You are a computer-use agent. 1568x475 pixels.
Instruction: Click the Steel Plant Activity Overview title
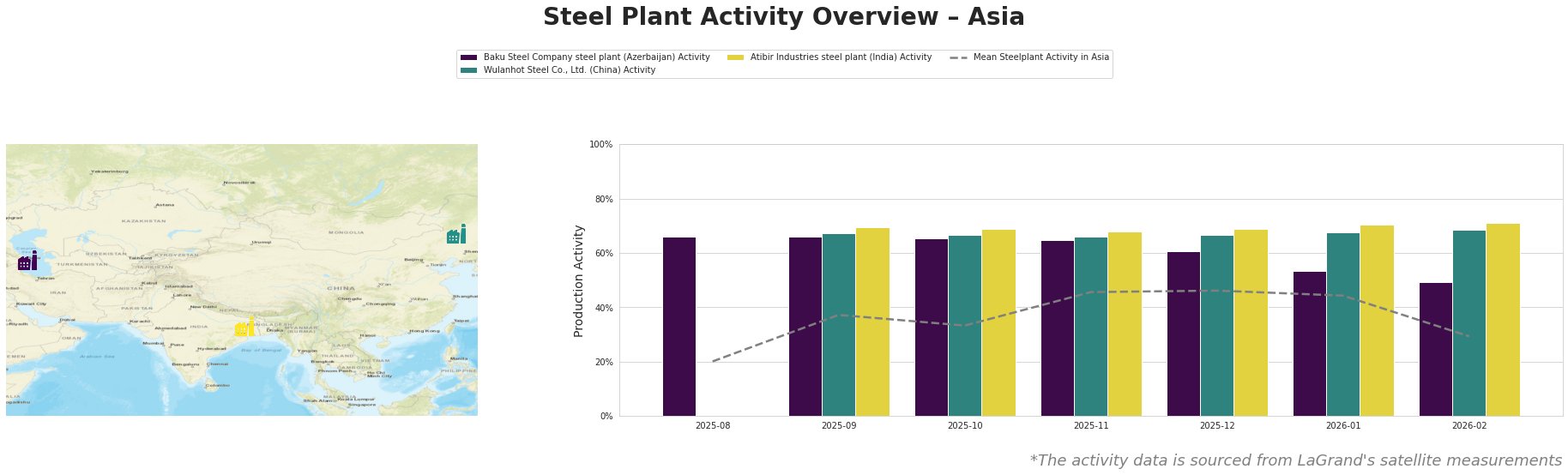pyautogui.click(x=783, y=17)
